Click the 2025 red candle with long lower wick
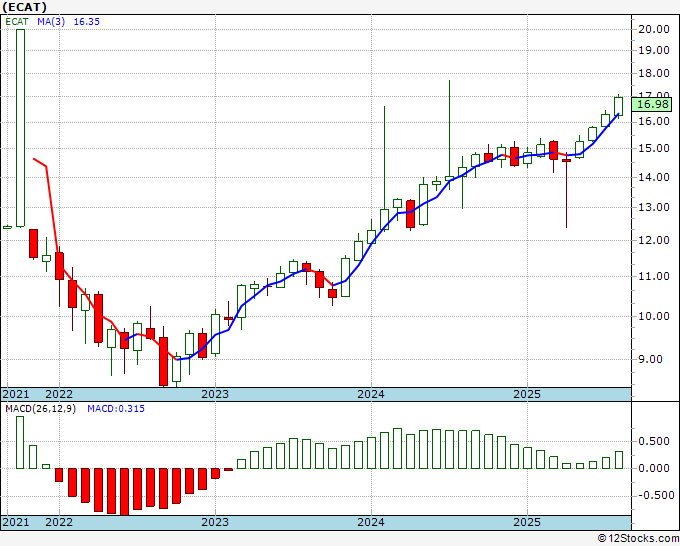The width and height of the screenshot is (680, 546). pos(566,160)
